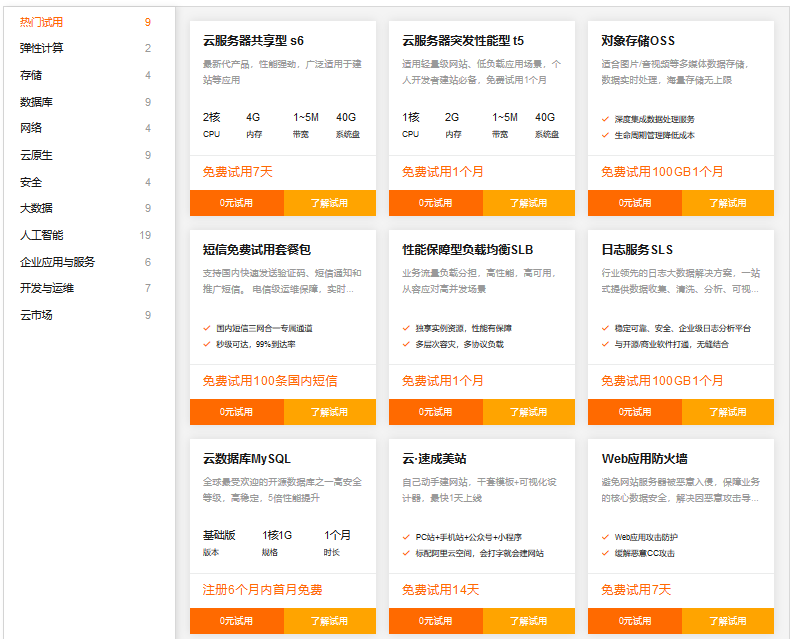Click 了解试用 for 短信免费试用套餐包
Viewport: 790px width, 639px height.
[x=330, y=412]
